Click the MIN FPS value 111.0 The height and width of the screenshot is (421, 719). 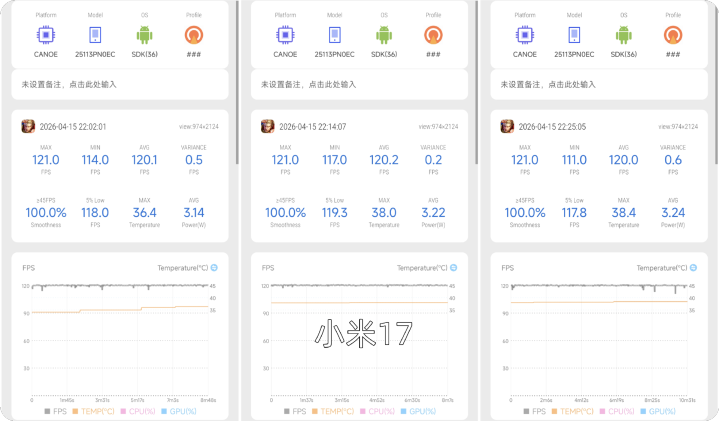[x=574, y=160]
